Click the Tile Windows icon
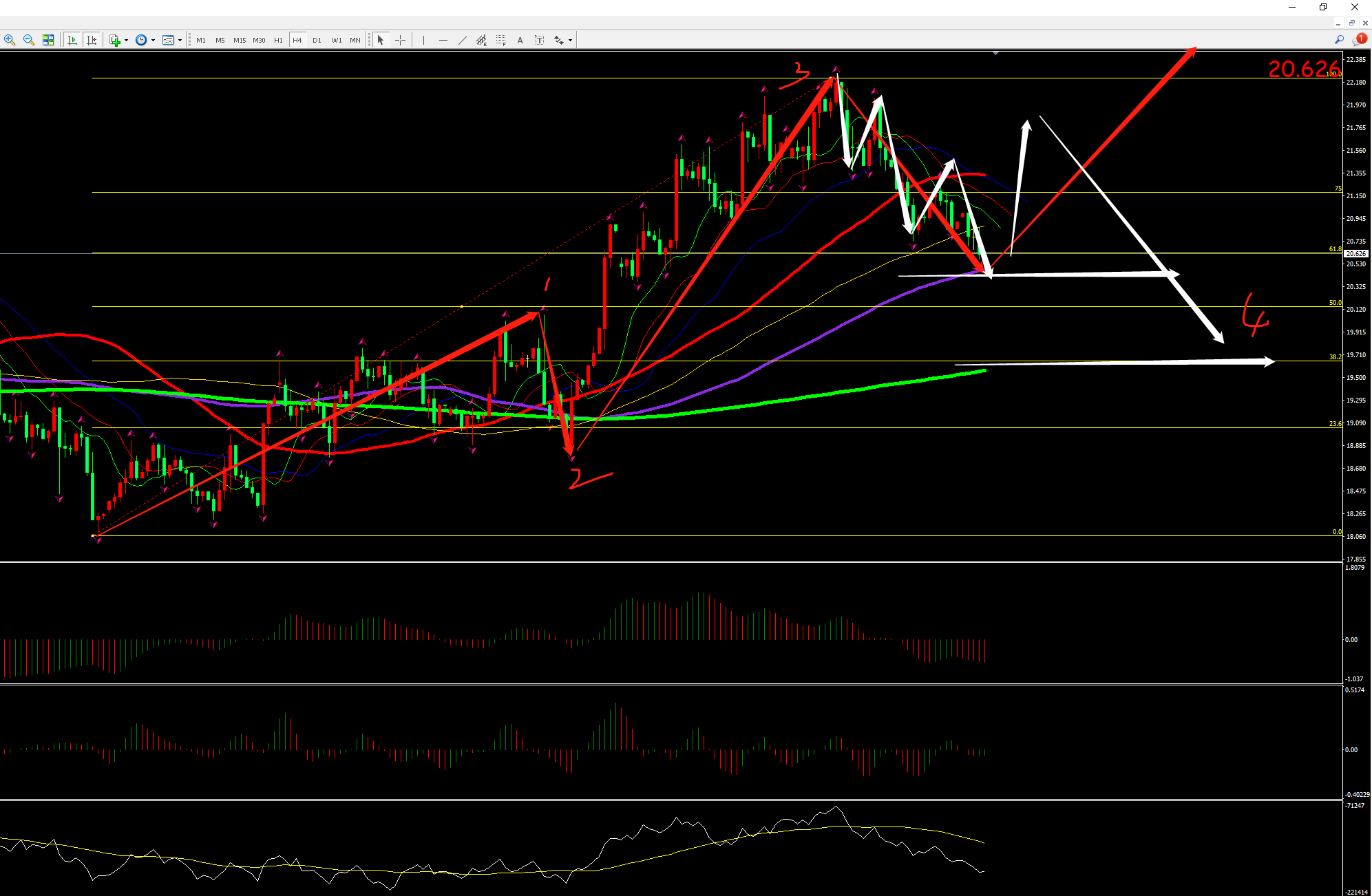This screenshot has width=1372, height=896. (x=48, y=40)
